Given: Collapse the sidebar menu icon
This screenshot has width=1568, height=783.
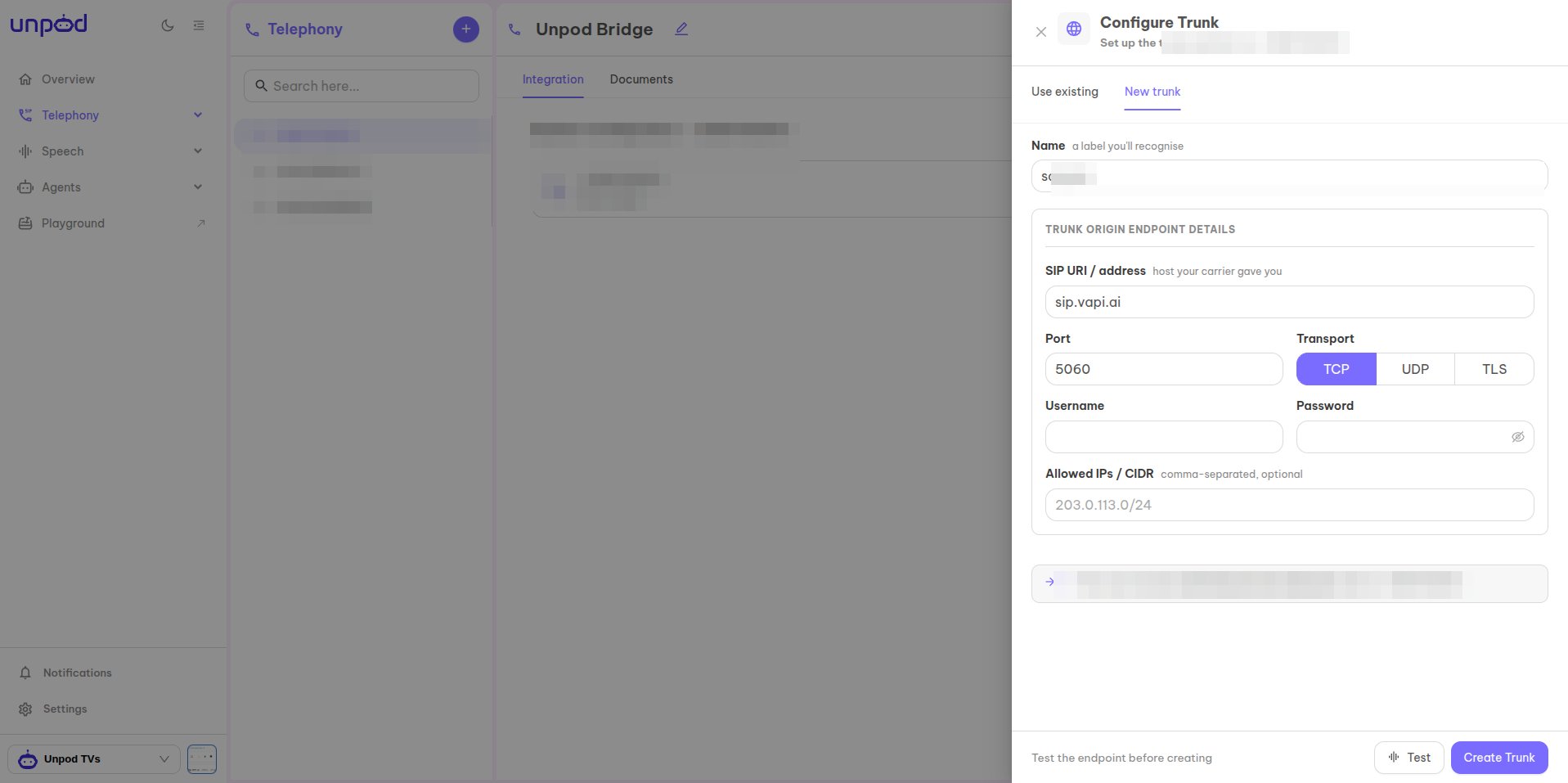Looking at the screenshot, I should [x=199, y=25].
